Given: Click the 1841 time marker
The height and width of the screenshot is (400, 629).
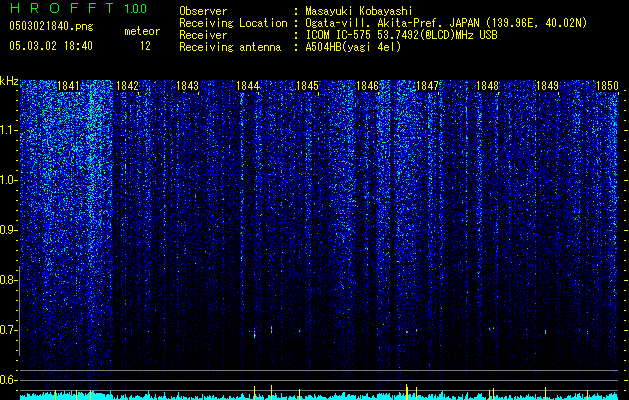Looking at the screenshot, I should click(x=68, y=86).
